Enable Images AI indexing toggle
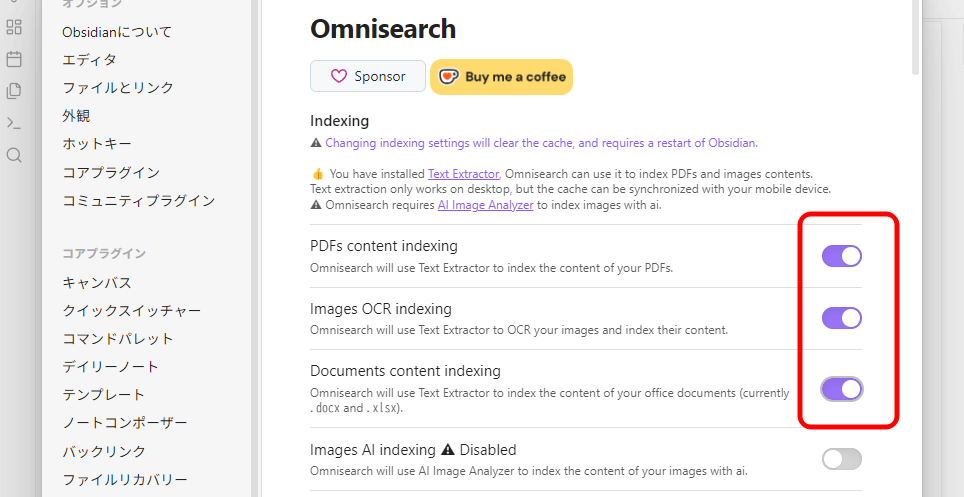 click(842, 459)
